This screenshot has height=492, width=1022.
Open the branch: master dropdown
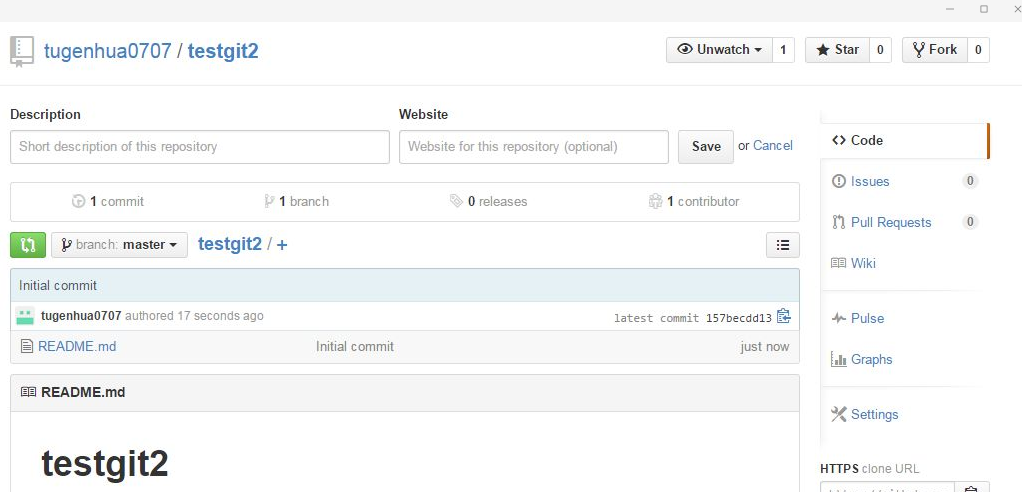click(x=119, y=245)
